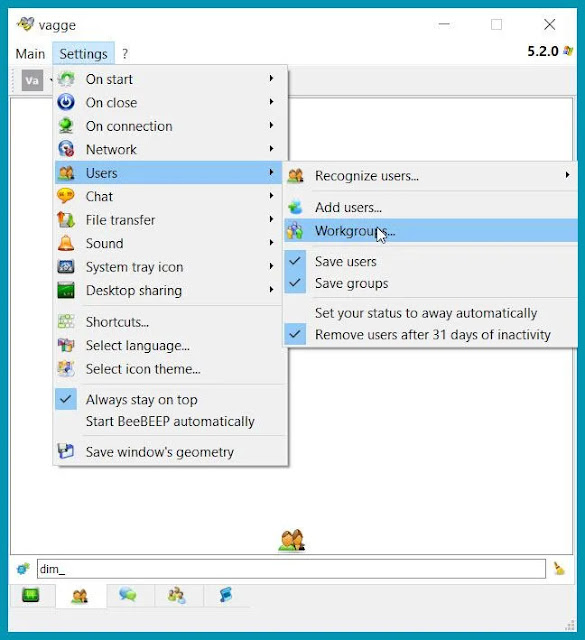
Task: Click the Network globe icon
Action: tap(66, 149)
